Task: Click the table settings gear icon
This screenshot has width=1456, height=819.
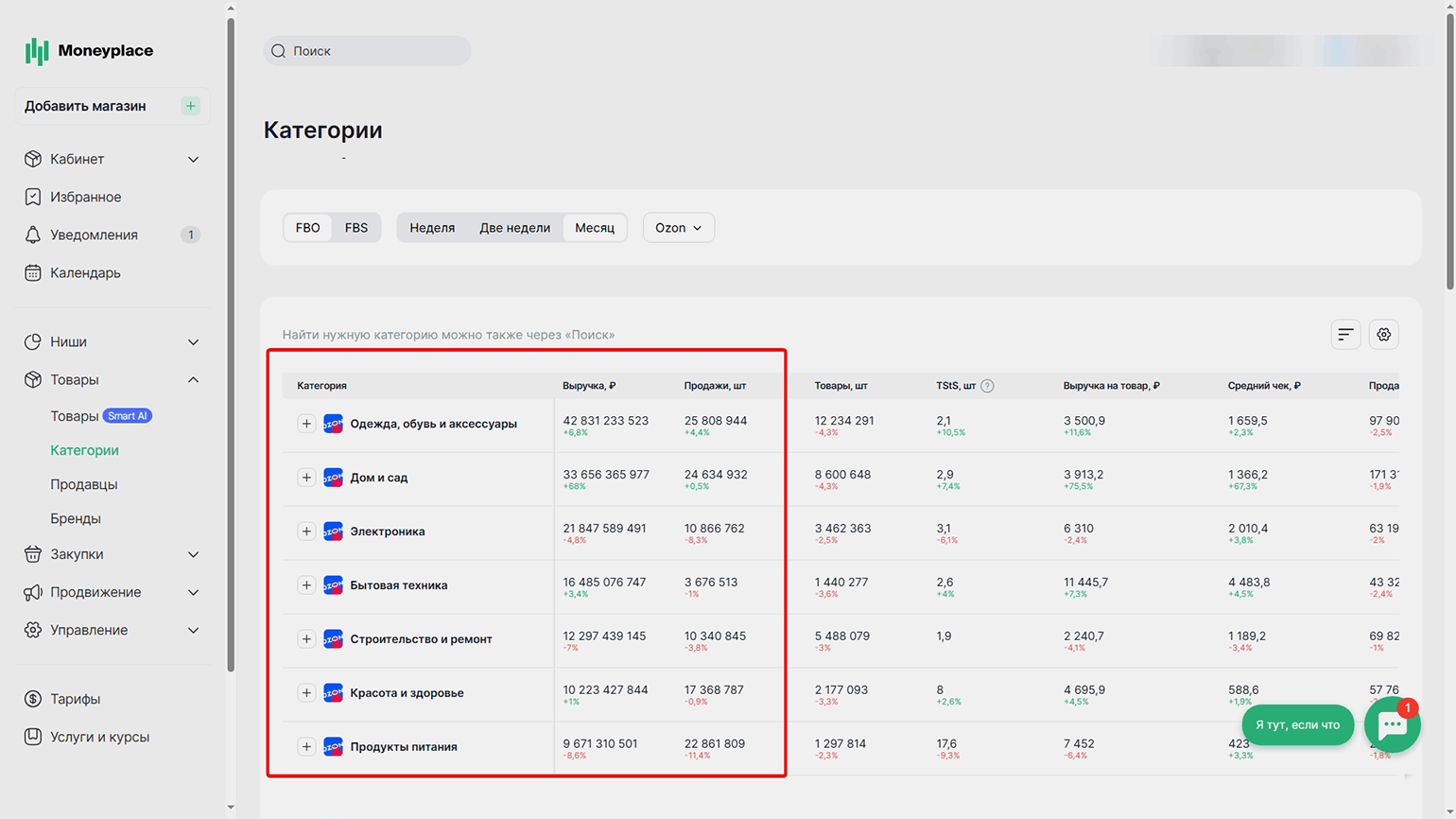Action: coord(1383,335)
